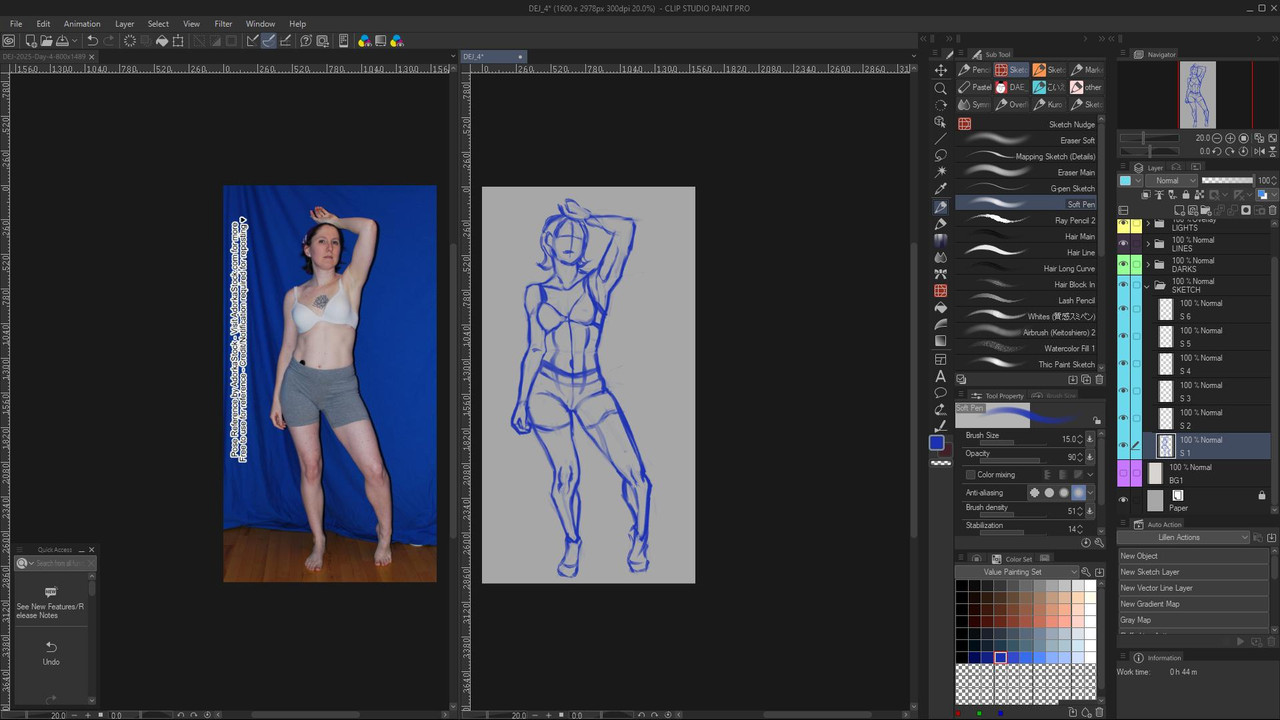The image size is (1280, 720).
Task: Select the Lasso selection tool
Action: [940, 155]
